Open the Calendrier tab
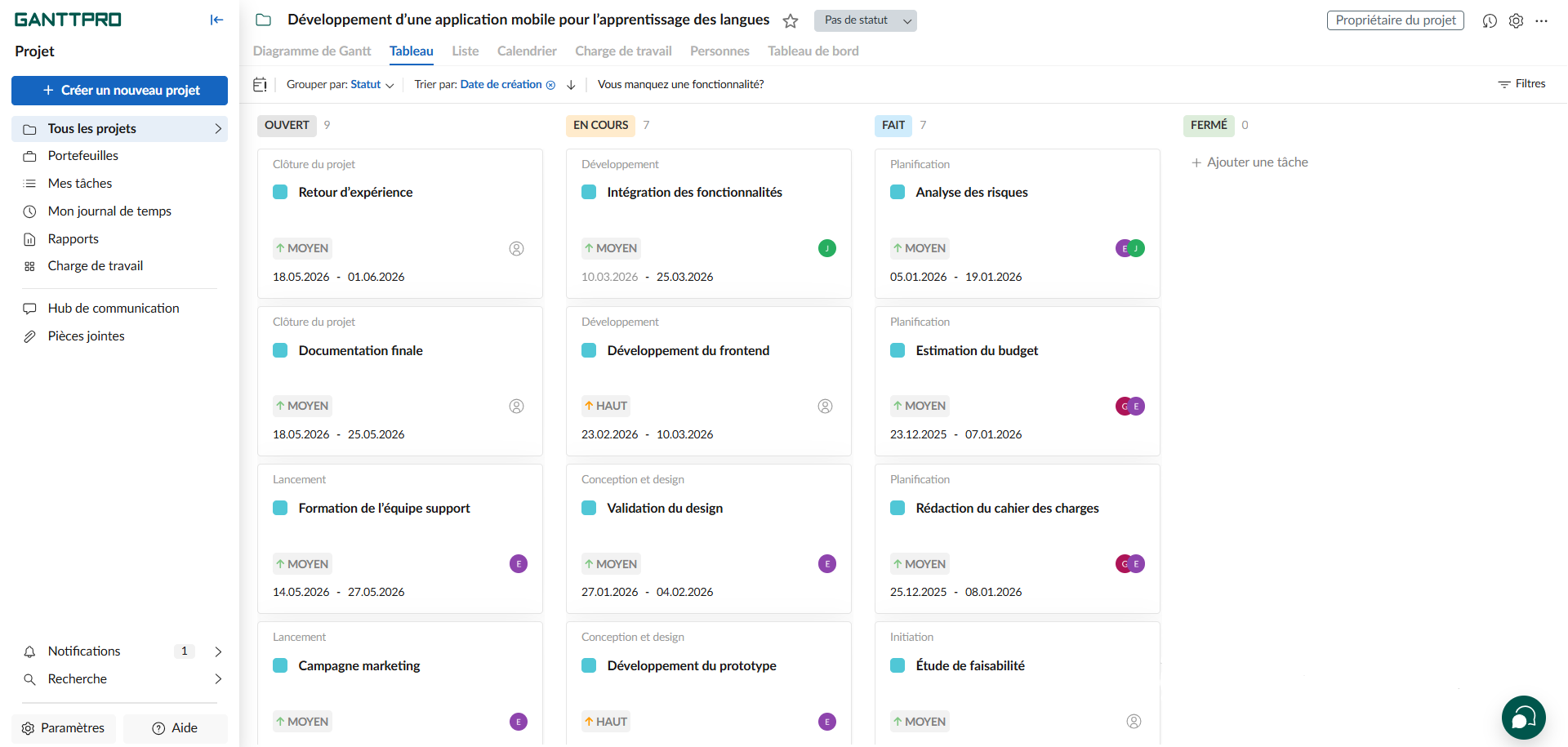Screen dimensions: 1568x747 tap(527, 51)
